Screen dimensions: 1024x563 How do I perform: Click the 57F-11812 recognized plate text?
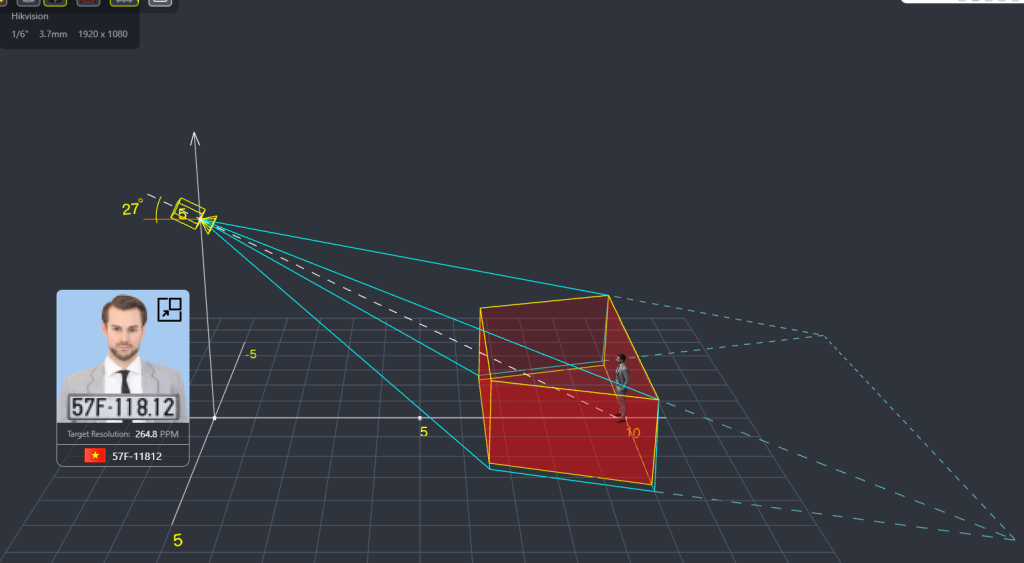tap(136, 457)
